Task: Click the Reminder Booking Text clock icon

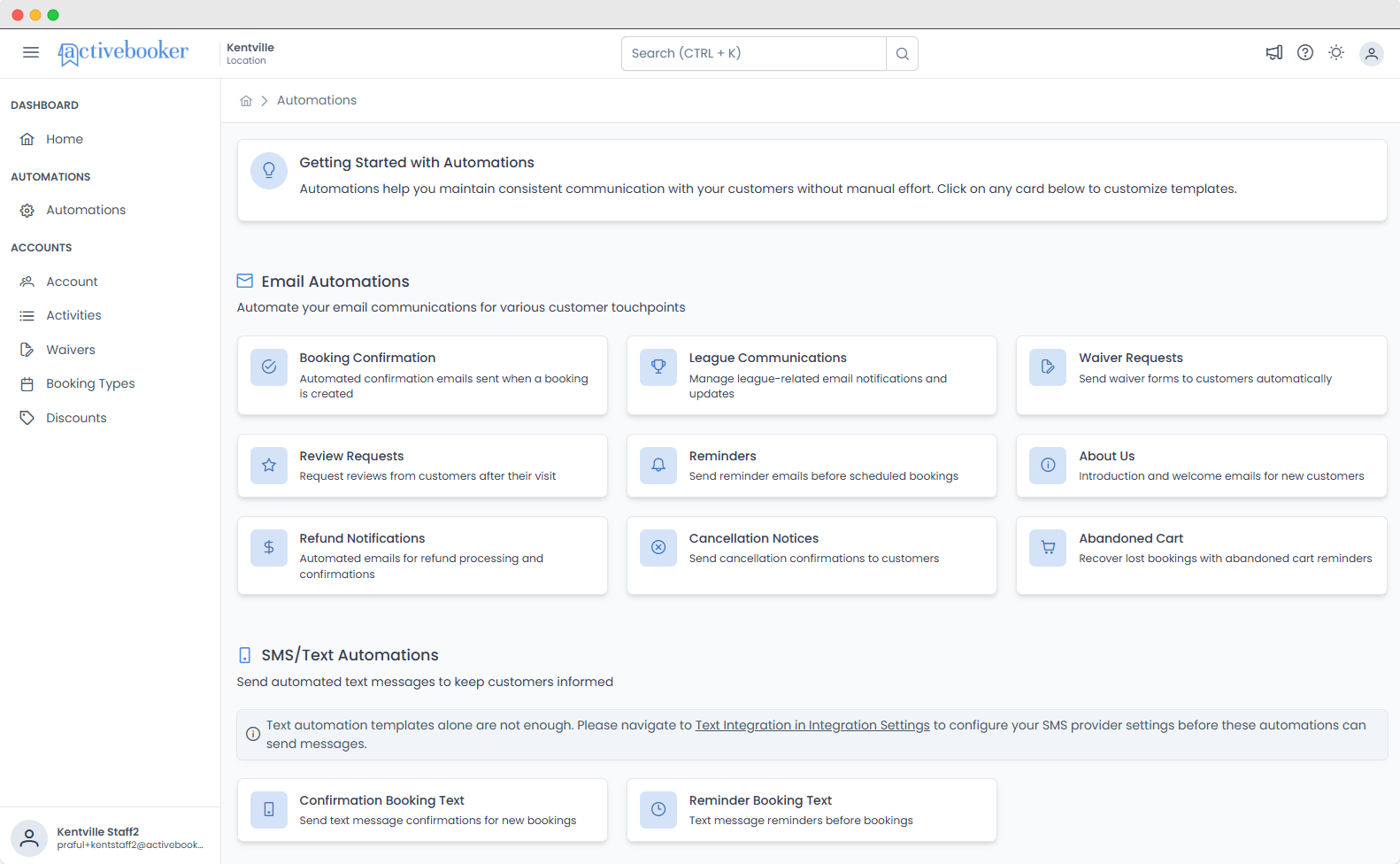Action: (658, 809)
